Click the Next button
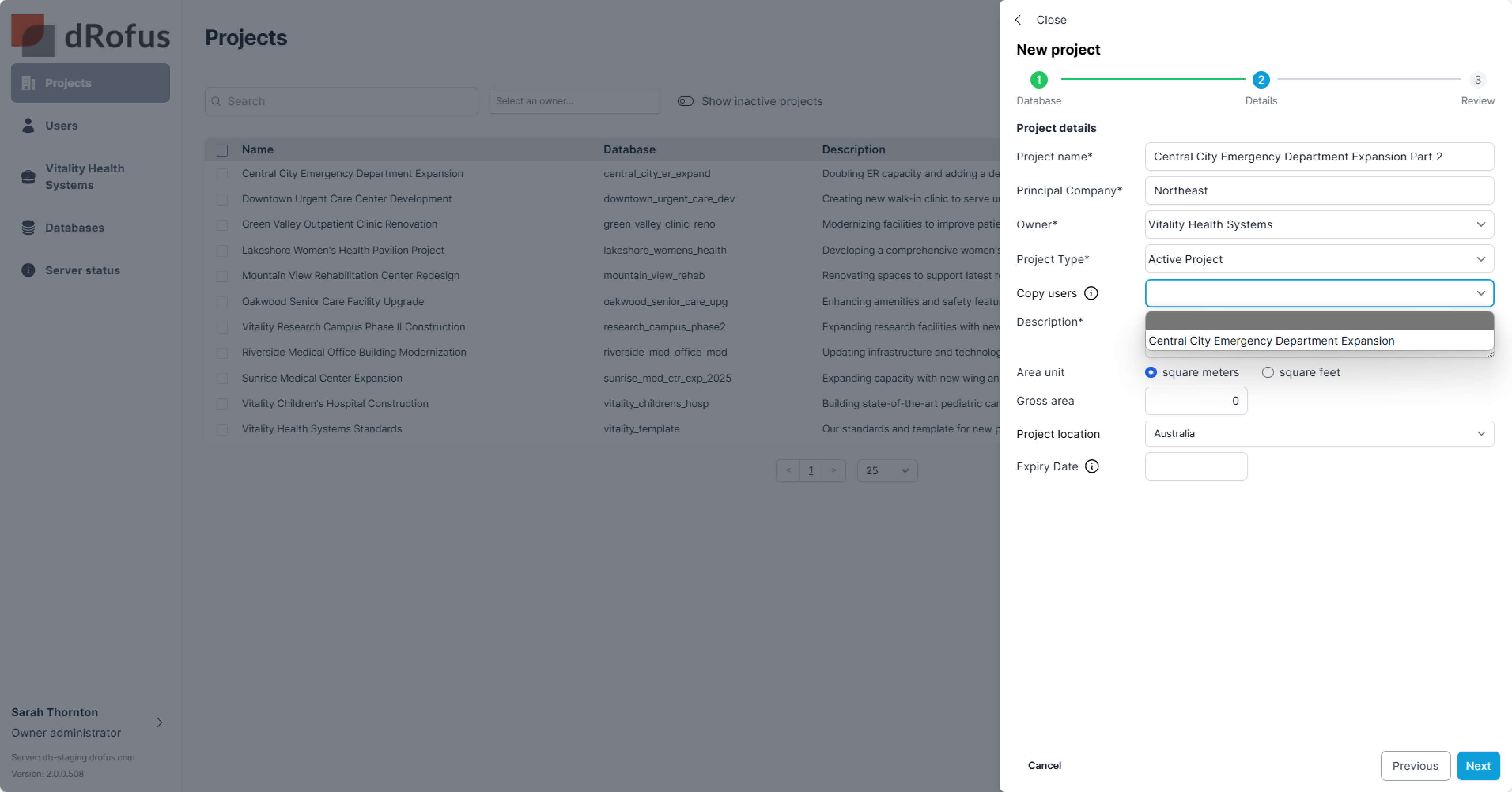The height and width of the screenshot is (792, 1512). click(1478, 766)
